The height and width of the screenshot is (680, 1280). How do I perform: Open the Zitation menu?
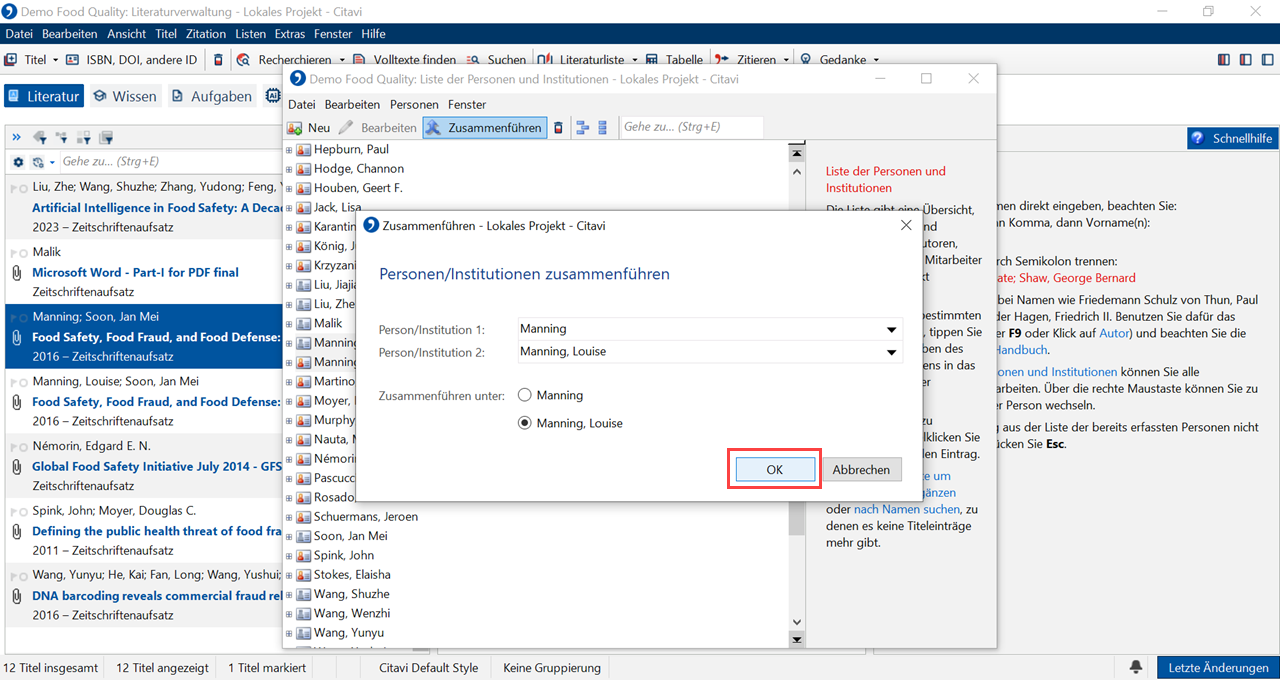[206, 34]
